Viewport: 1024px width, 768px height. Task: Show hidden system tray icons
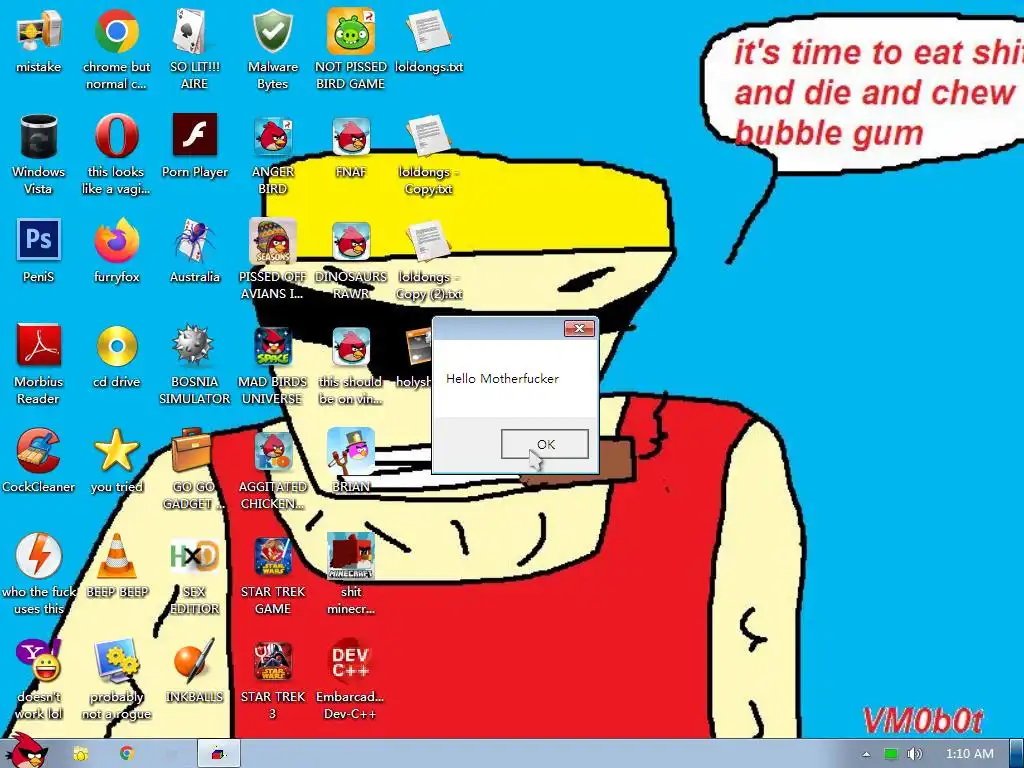tap(866, 754)
